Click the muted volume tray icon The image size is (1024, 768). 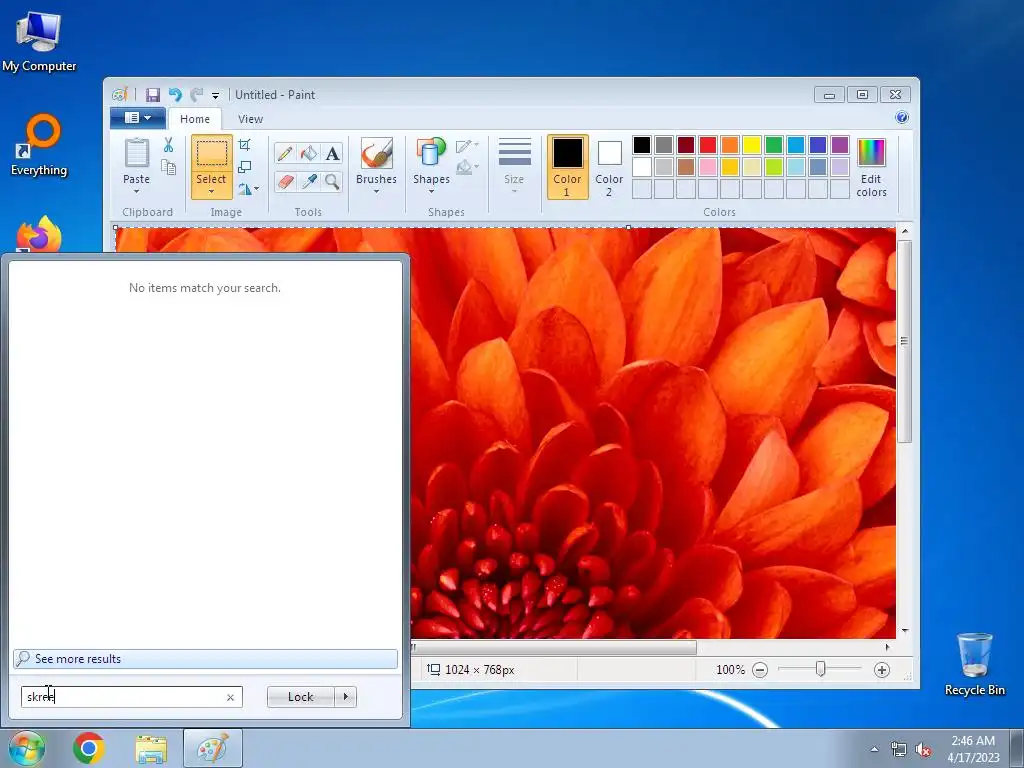[923, 749]
